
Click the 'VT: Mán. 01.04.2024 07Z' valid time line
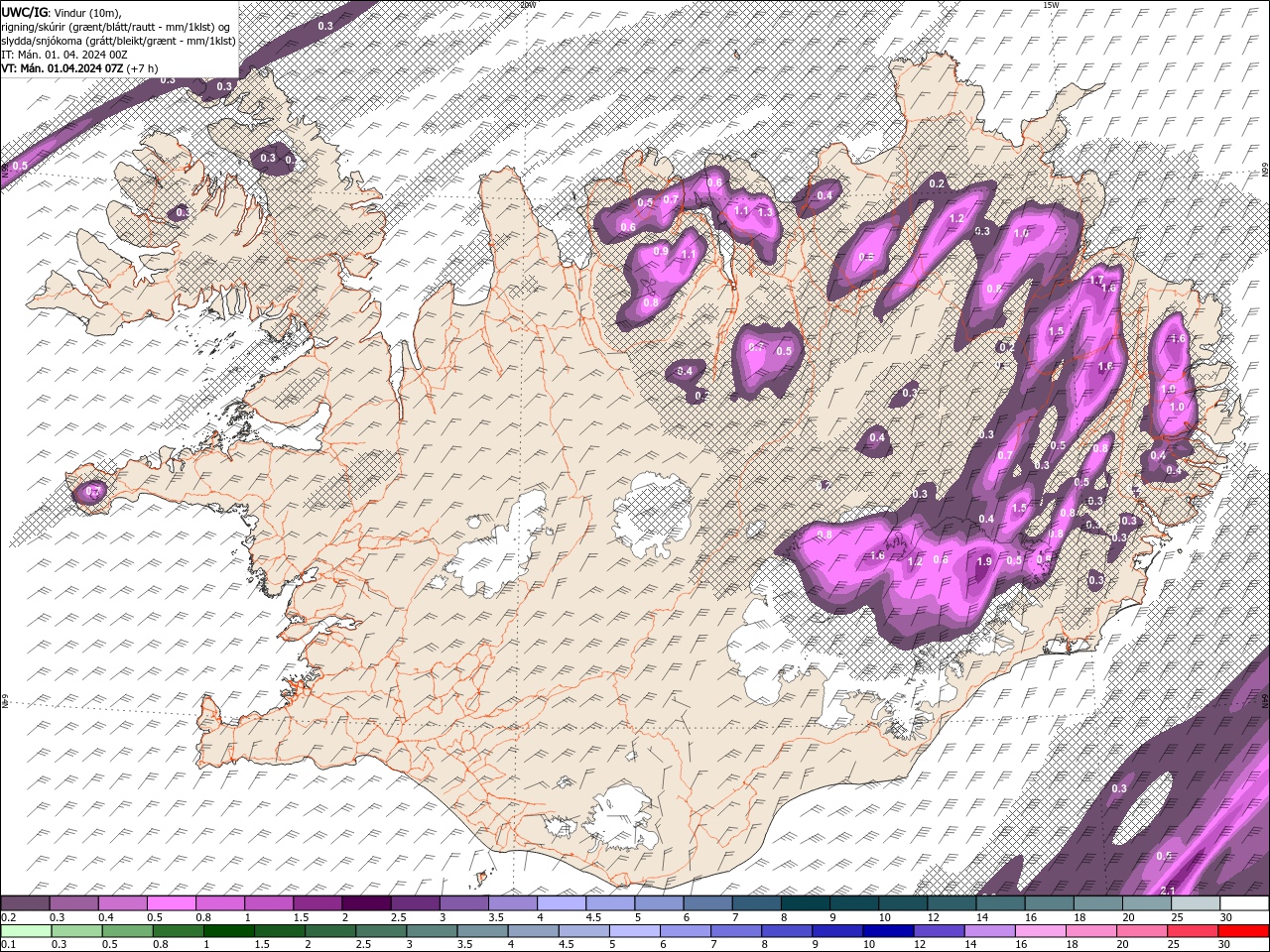click(63, 67)
